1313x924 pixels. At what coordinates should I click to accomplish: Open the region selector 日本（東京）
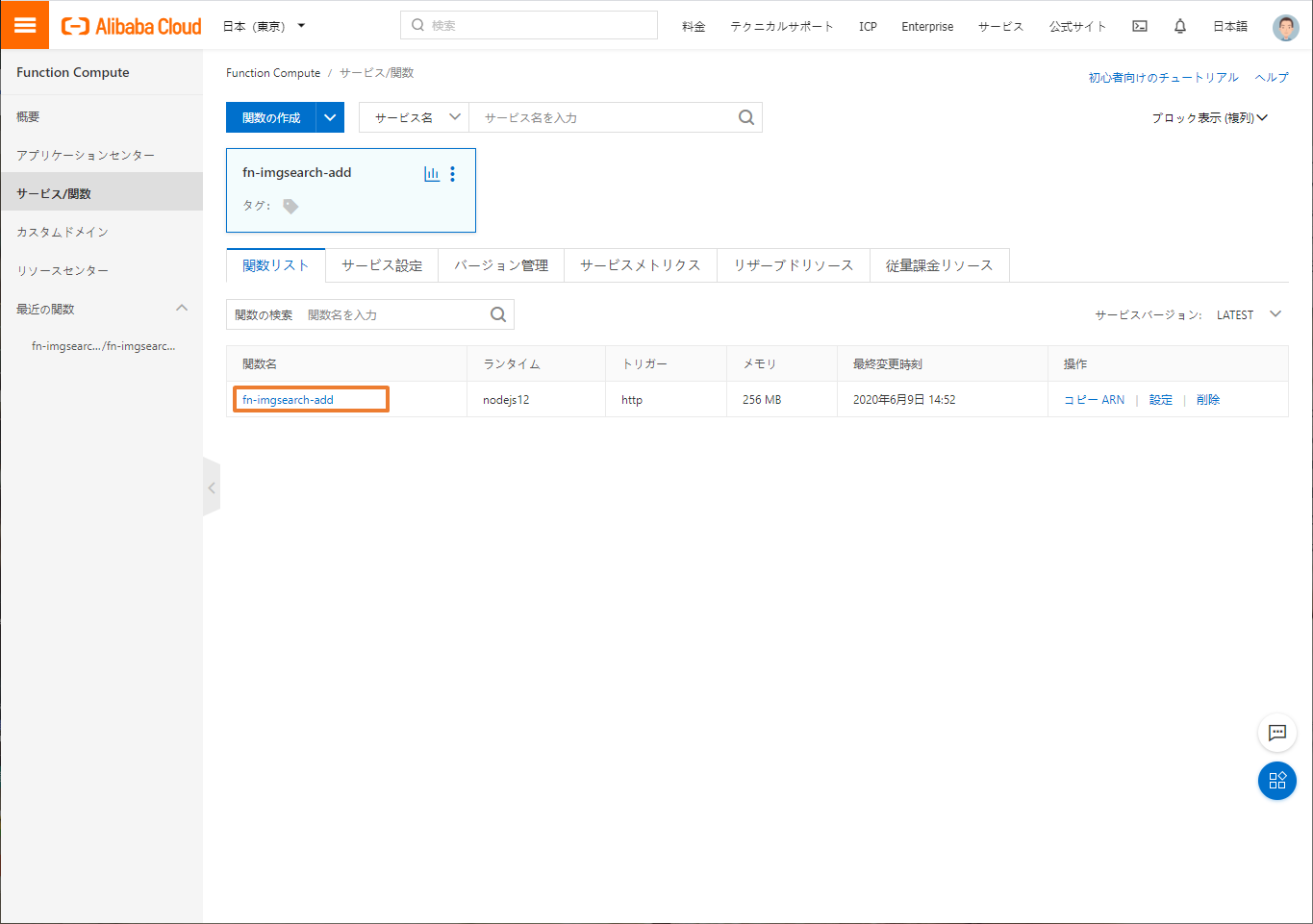click(264, 26)
